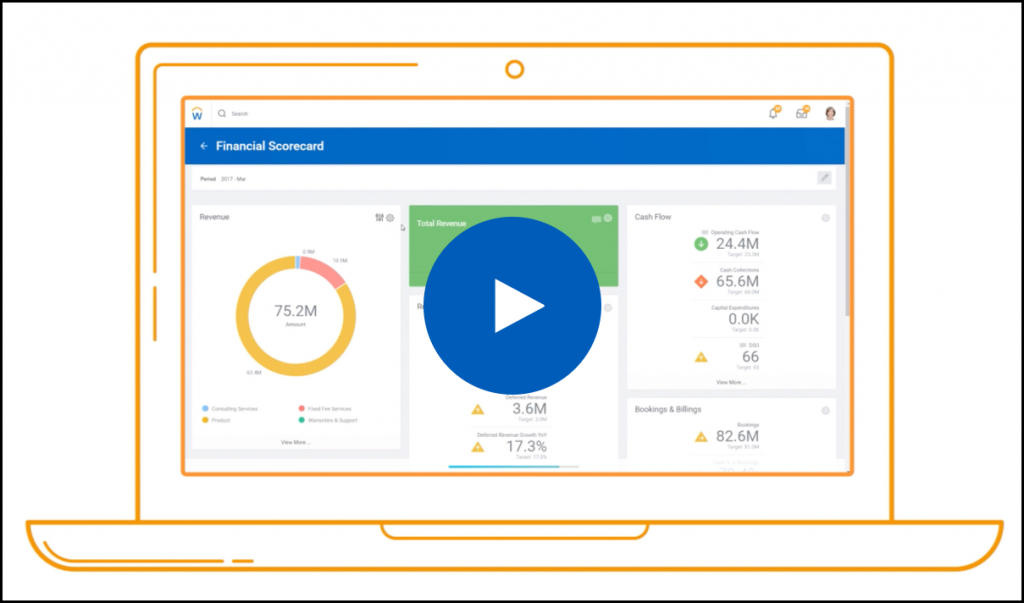The height and width of the screenshot is (603, 1024).
Task: Click View More in the Cash Flow panel
Action: [731, 382]
